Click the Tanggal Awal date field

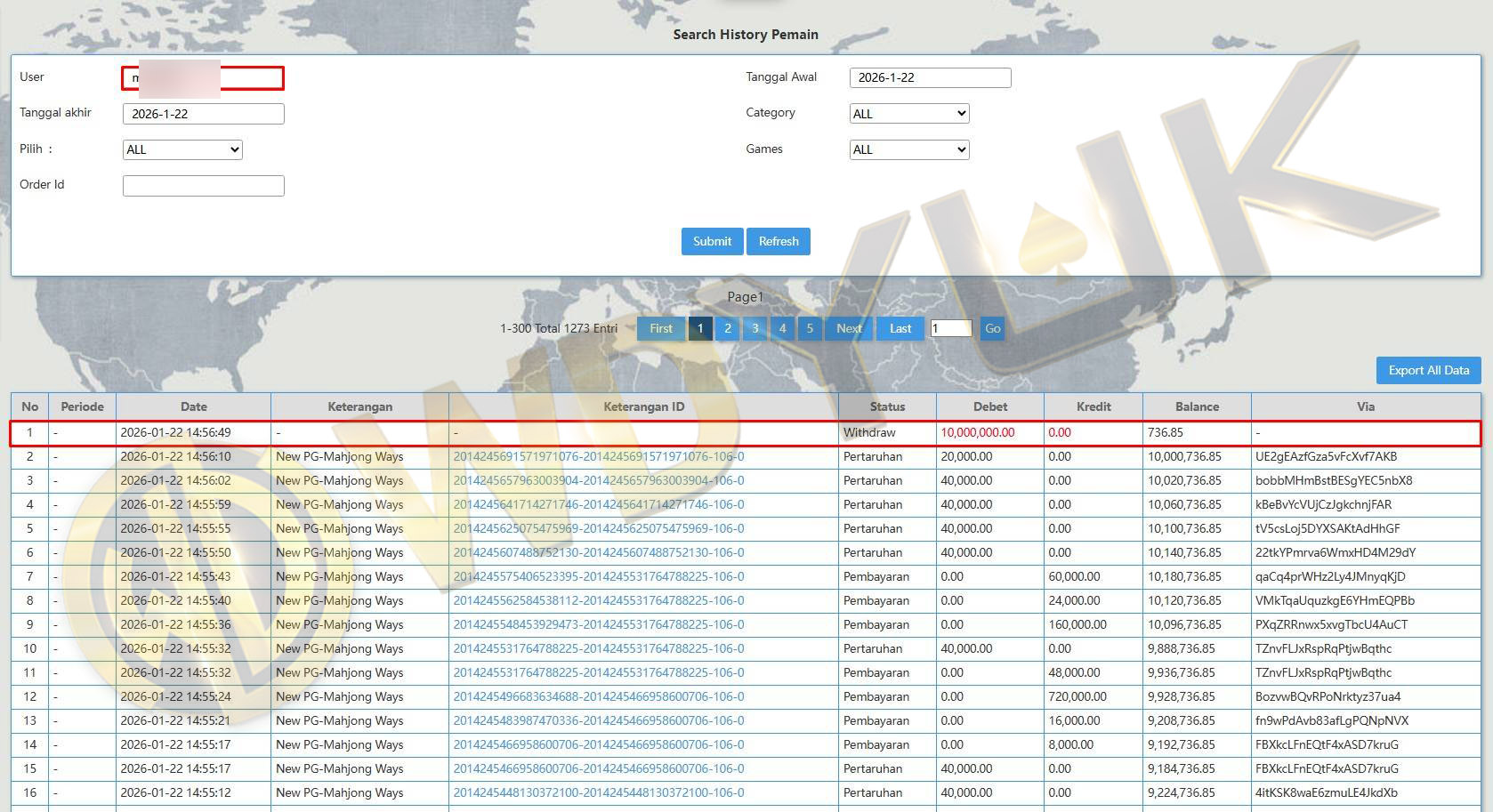(x=930, y=77)
